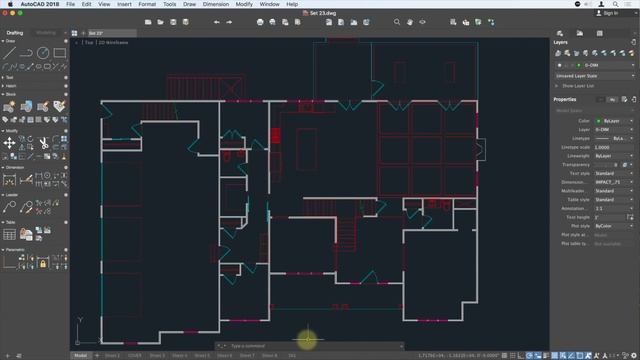
Task: Choose the Trim scissors tool
Action: (x=43, y=143)
